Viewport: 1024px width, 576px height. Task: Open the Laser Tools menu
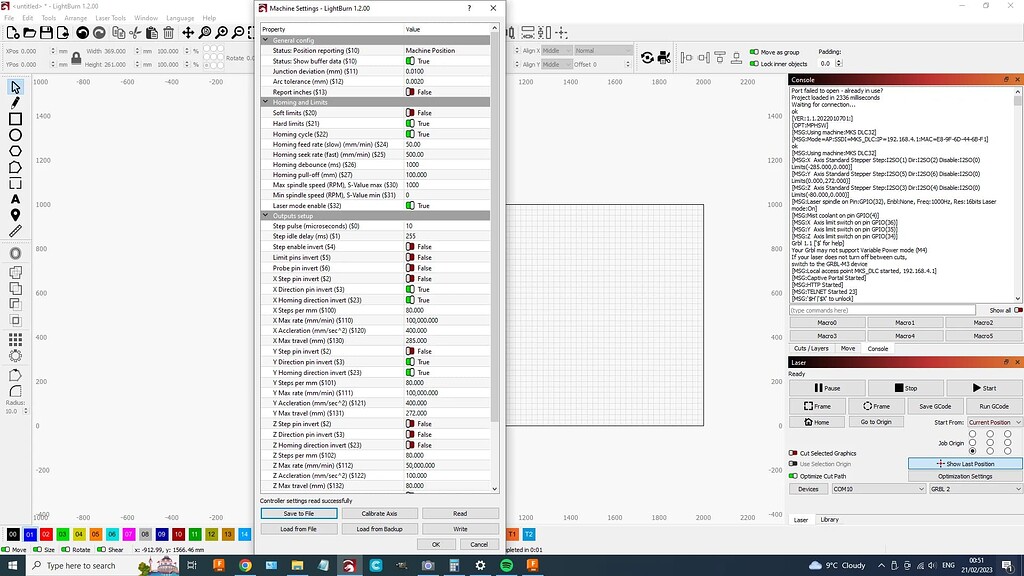tap(109, 17)
